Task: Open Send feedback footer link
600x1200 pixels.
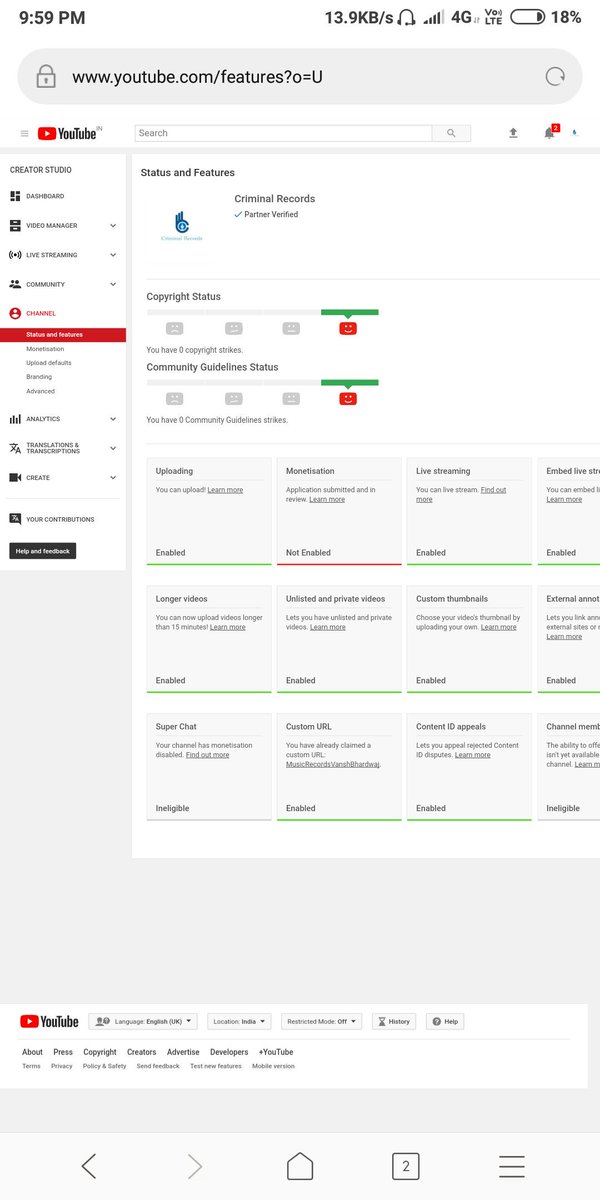Action: coord(158,1066)
